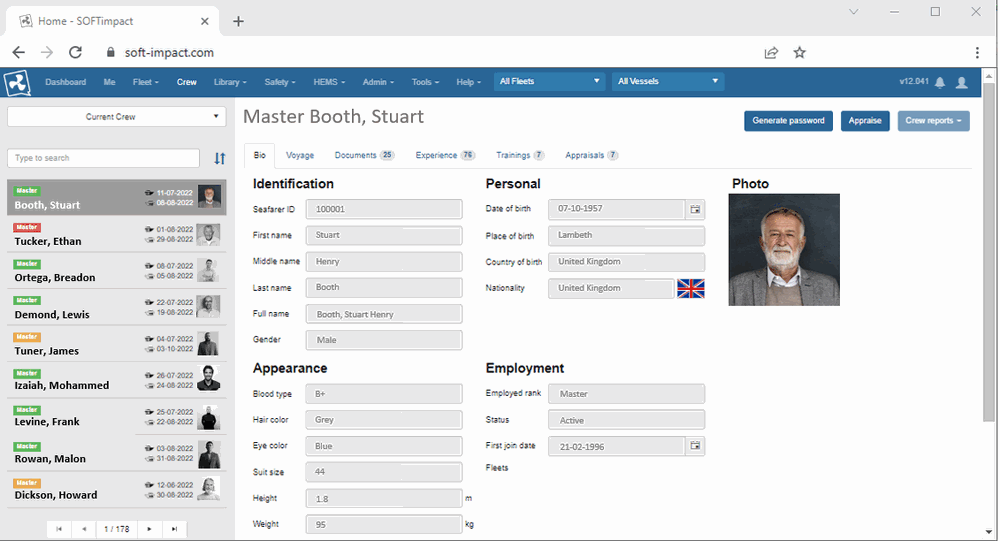
Task: Open date of birth calendar picker
Action: point(695,209)
